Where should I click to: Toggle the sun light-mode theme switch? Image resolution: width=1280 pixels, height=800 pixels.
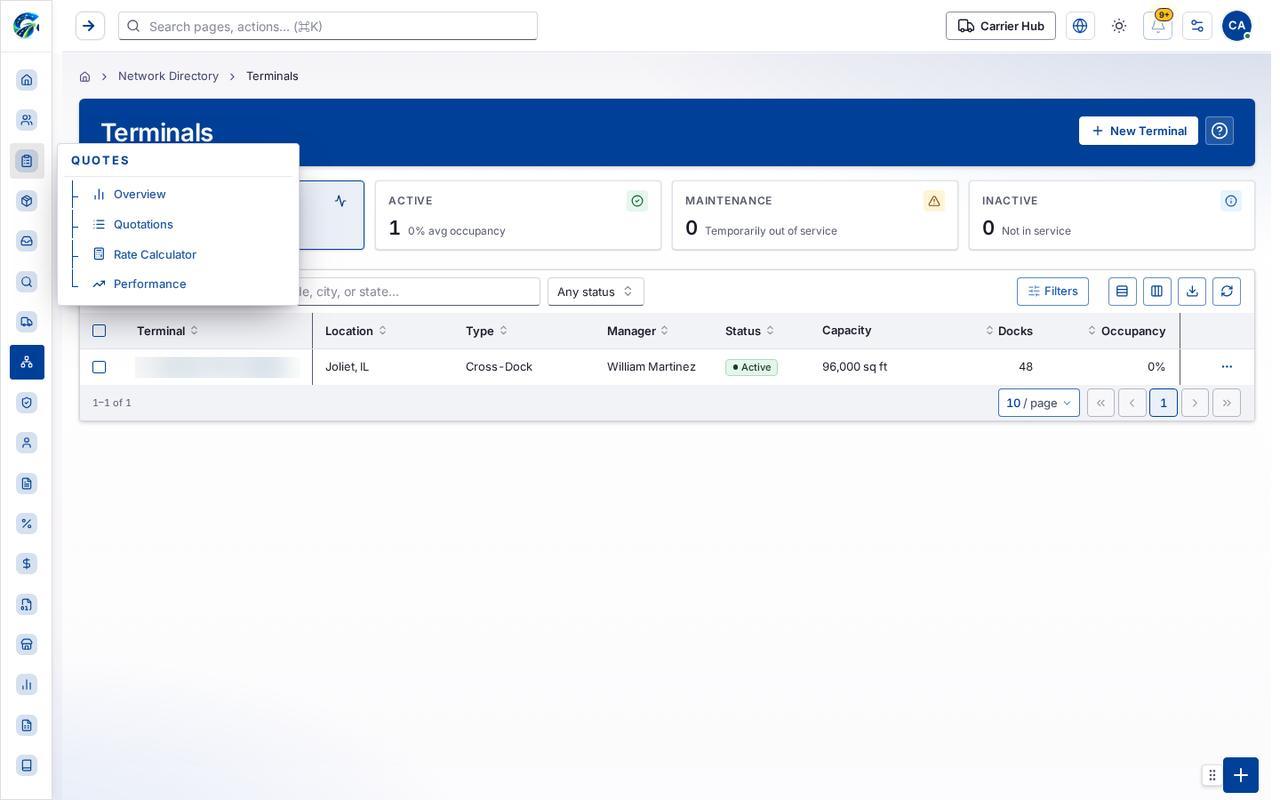pos(1119,26)
